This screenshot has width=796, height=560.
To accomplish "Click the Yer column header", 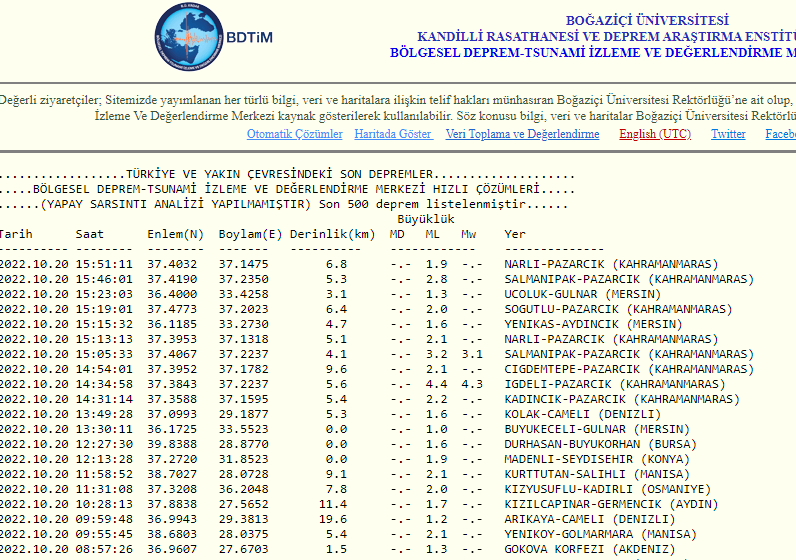I will tap(515, 234).
